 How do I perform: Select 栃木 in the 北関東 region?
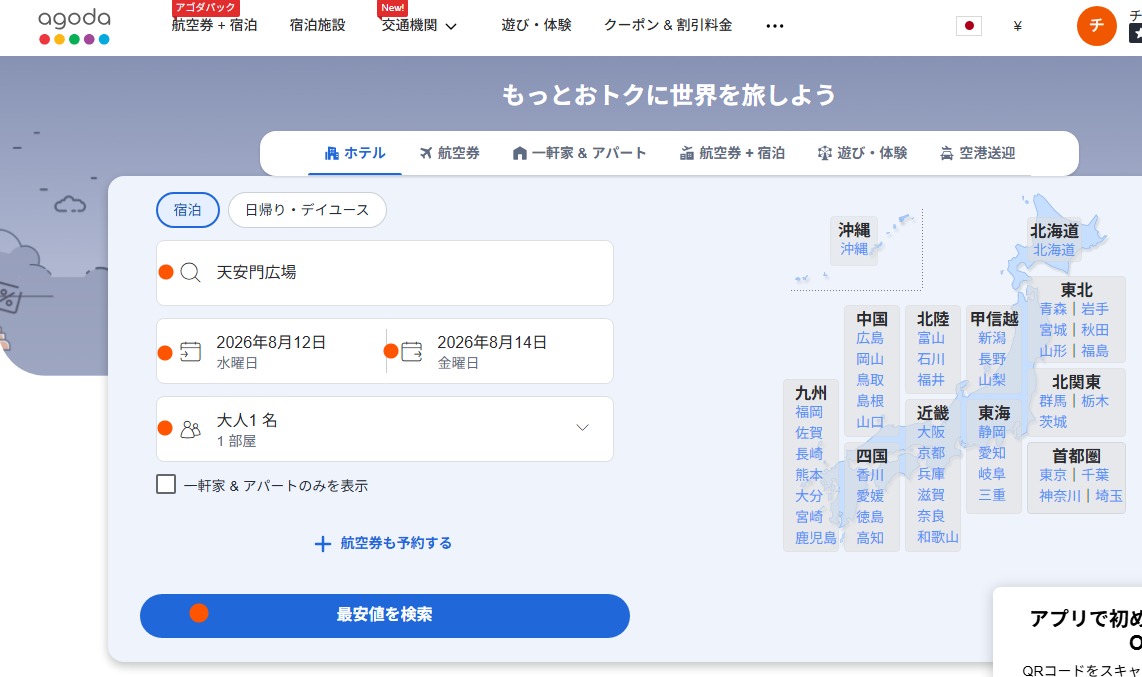coord(1095,400)
